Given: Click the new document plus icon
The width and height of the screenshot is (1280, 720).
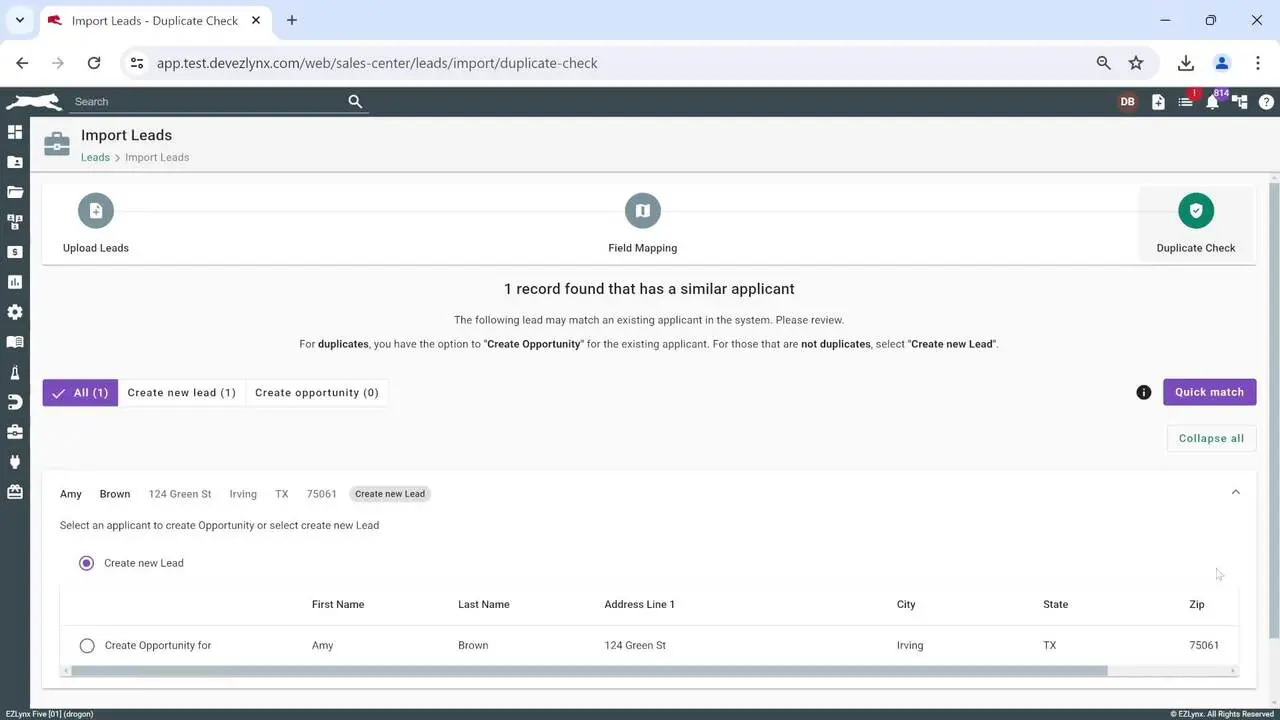Looking at the screenshot, I should pos(1158,102).
